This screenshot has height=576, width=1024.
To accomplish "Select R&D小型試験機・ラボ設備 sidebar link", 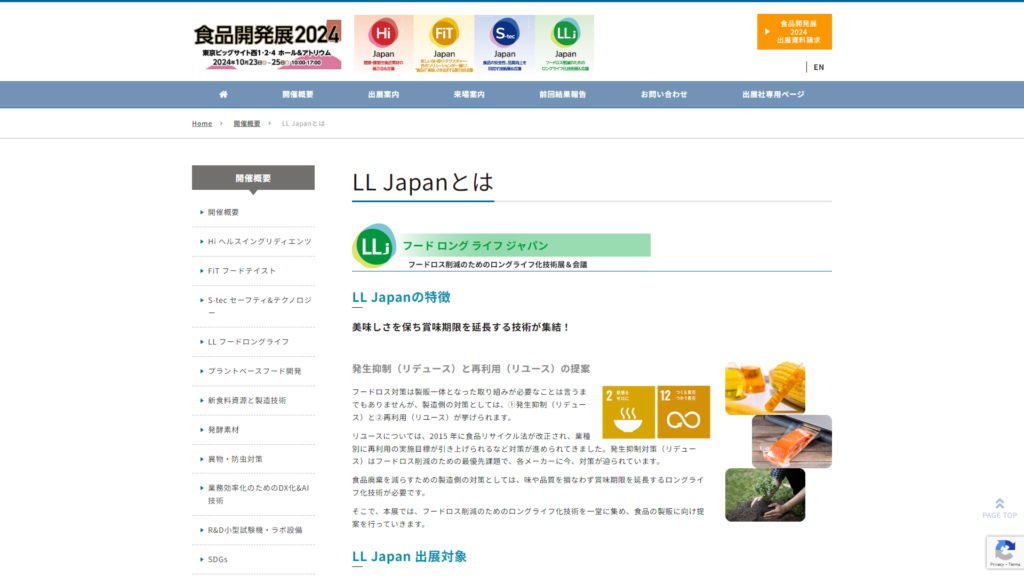I will tap(255, 530).
